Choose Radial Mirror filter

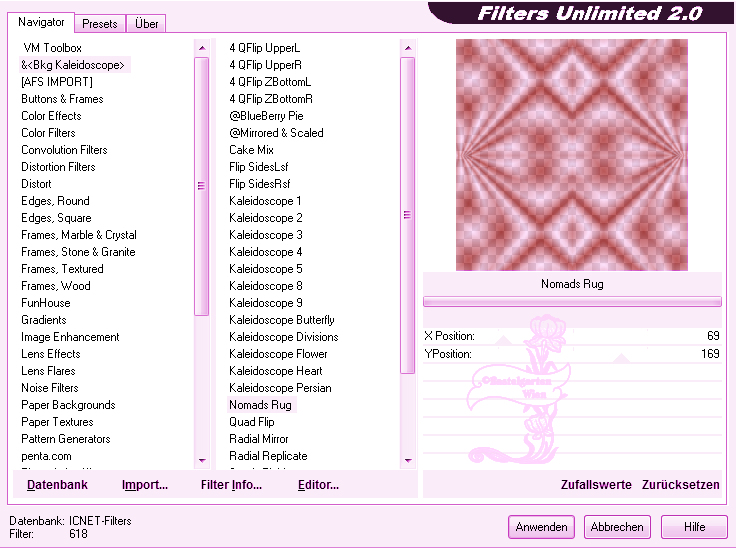(x=259, y=439)
